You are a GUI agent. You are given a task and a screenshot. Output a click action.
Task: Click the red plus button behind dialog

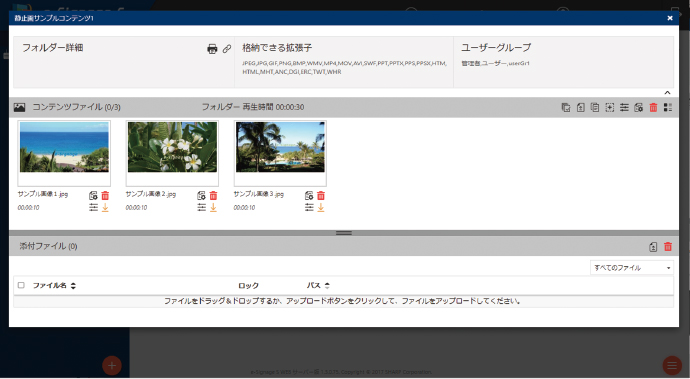pyautogui.click(x=112, y=365)
